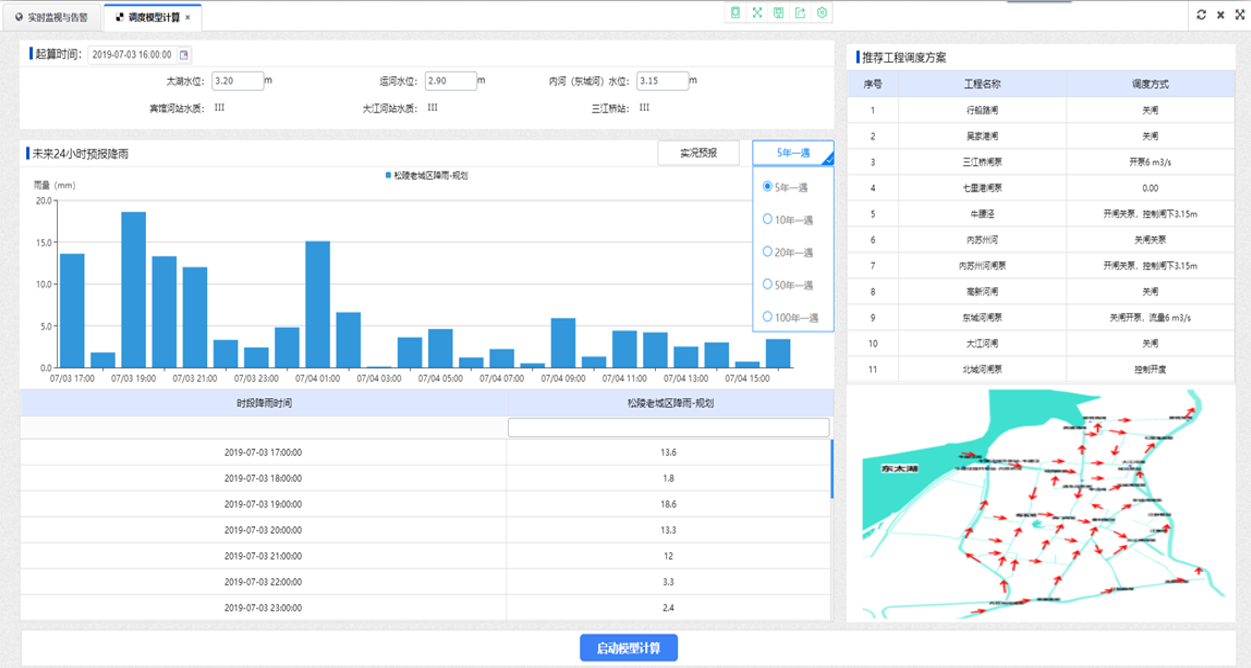Click the 启动模型计算 button
This screenshot has height=668, width=1251.
coord(629,648)
